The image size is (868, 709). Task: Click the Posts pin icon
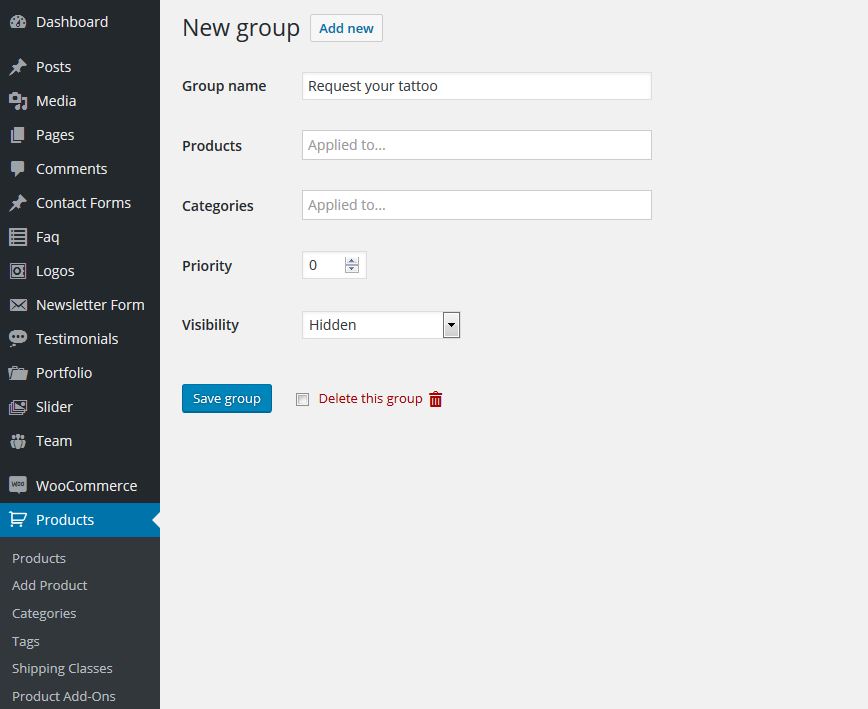[18, 67]
